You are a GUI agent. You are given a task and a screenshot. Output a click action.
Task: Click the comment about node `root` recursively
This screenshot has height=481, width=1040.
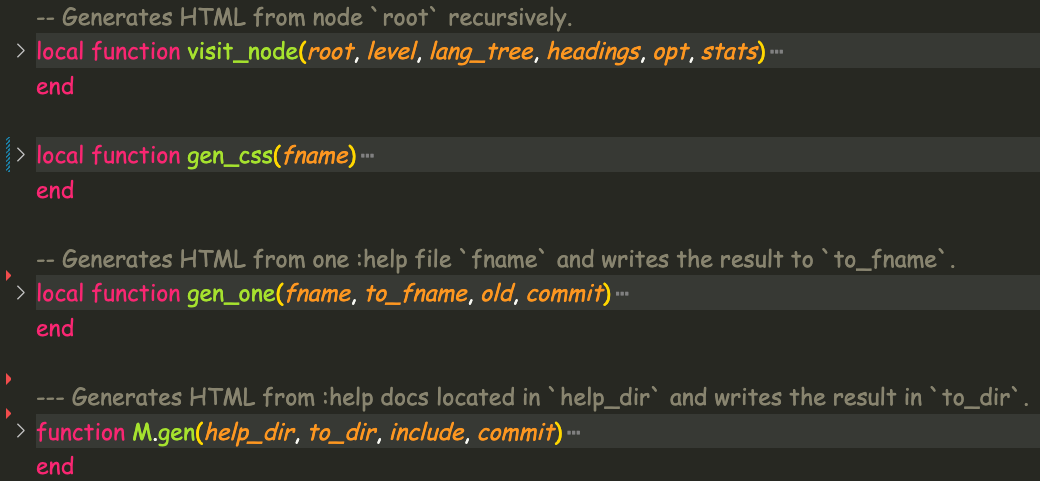[x=304, y=18]
